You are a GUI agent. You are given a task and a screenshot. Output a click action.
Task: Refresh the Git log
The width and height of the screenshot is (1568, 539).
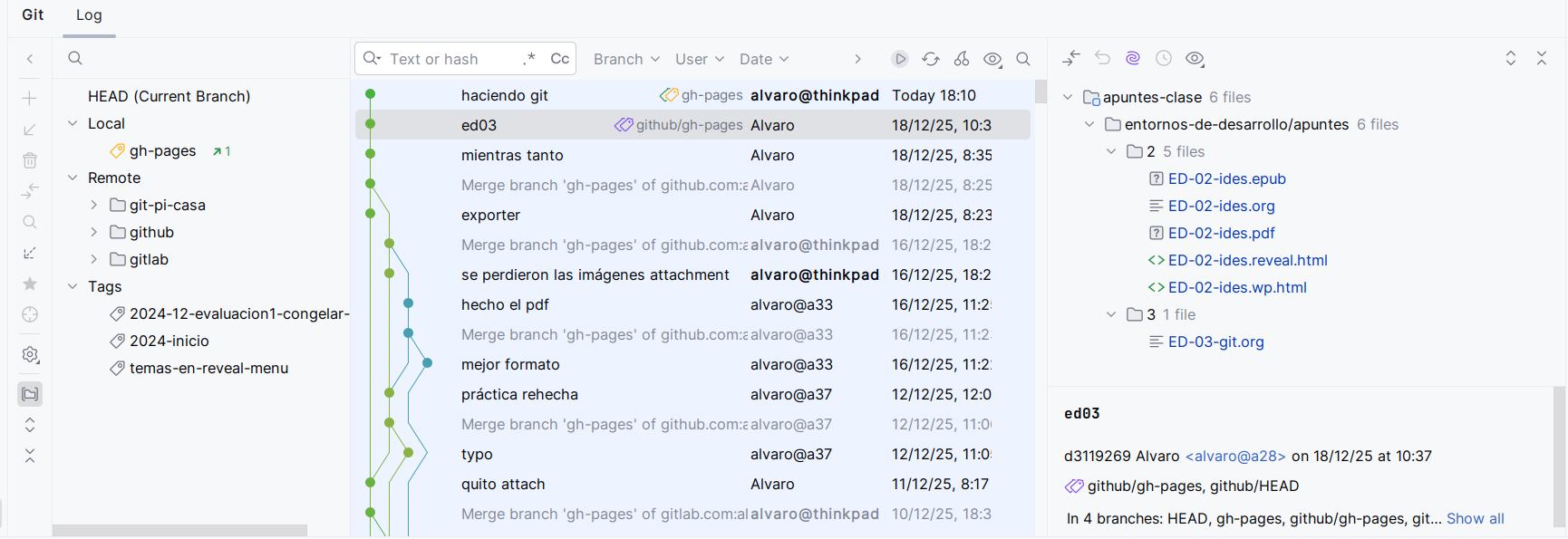[x=931, y=59]
